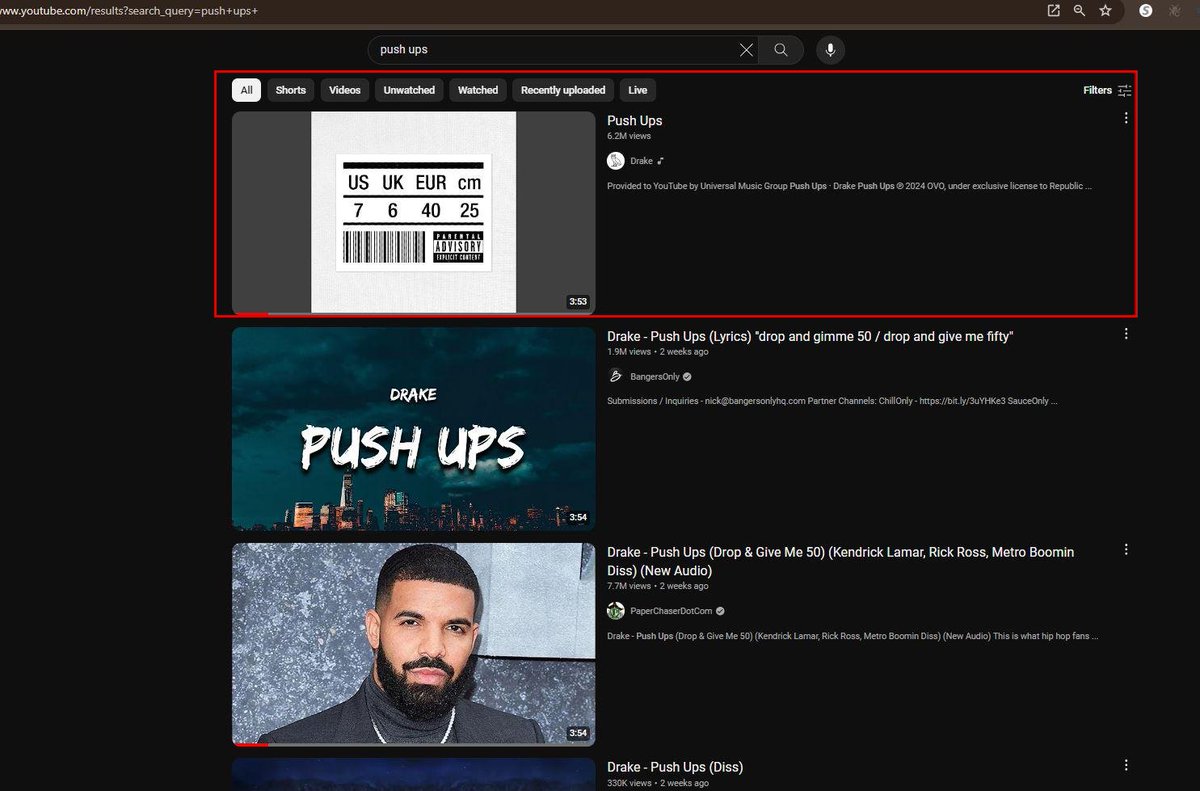Clear the search box with the X icon
This screenshot has width=1200, height=791.
pyautogui.click(x=746, y=50)
